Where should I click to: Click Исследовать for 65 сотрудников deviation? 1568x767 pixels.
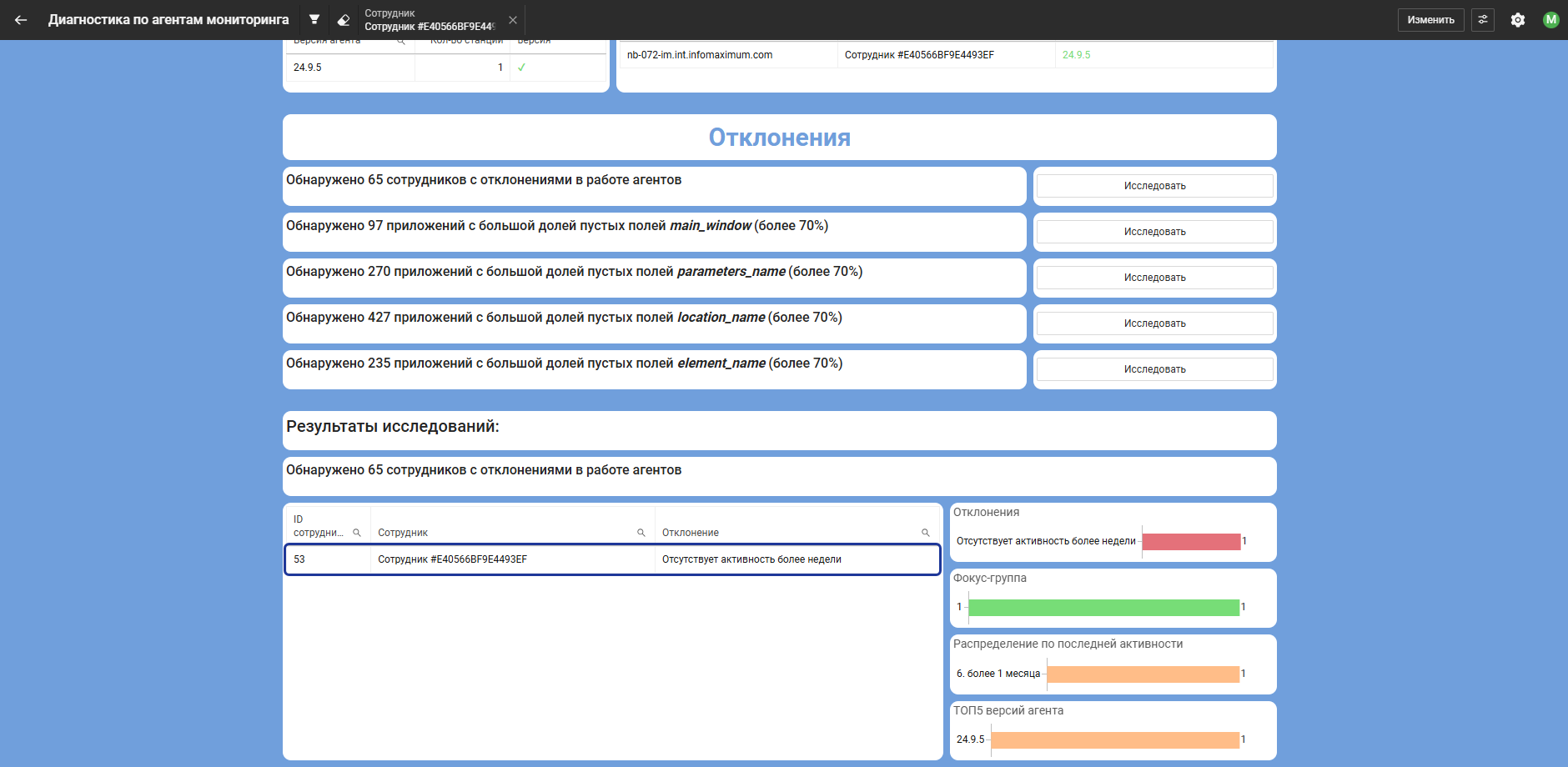pos(1154,186)
